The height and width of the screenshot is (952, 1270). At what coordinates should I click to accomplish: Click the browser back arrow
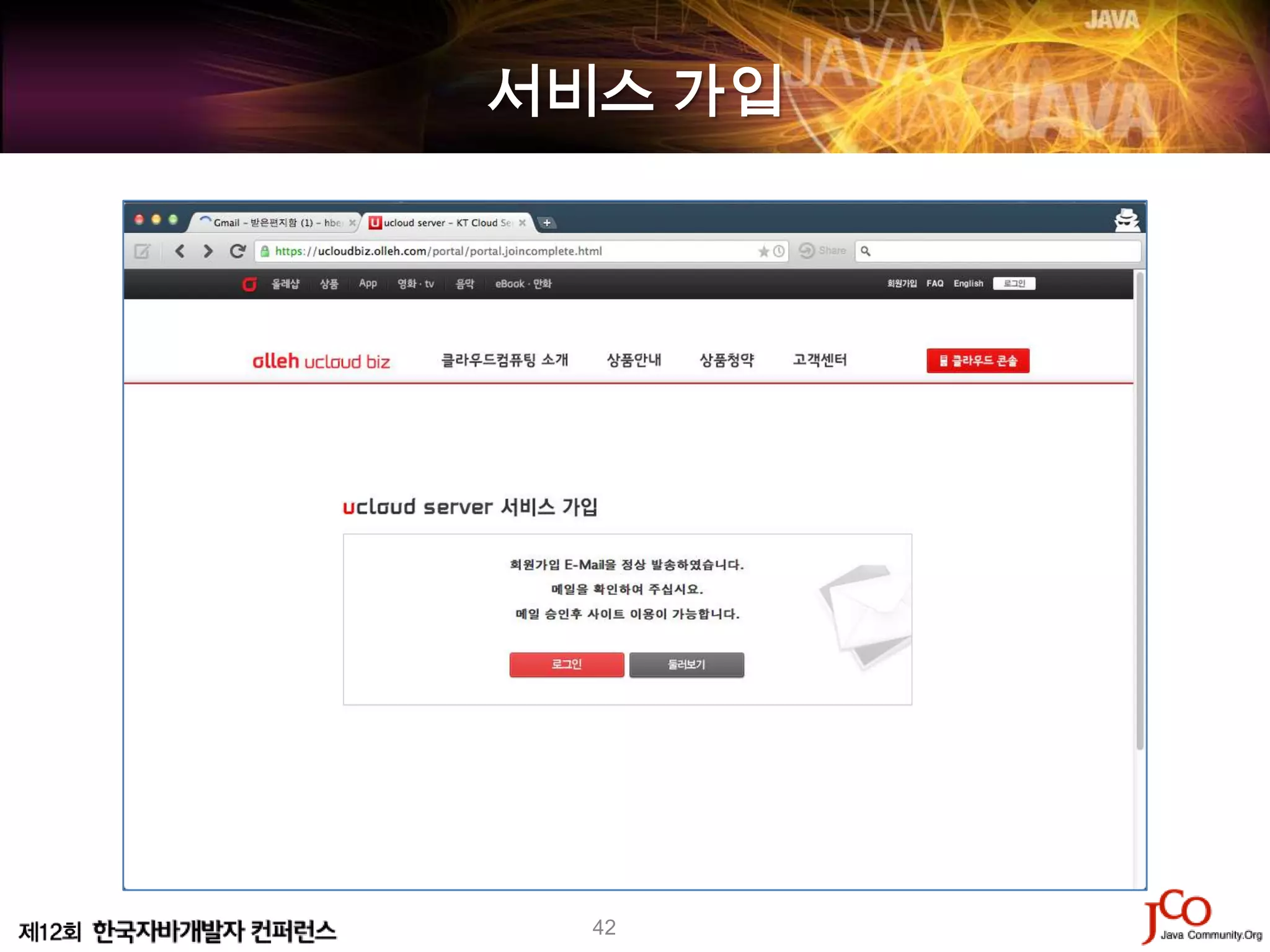[180, 251]
